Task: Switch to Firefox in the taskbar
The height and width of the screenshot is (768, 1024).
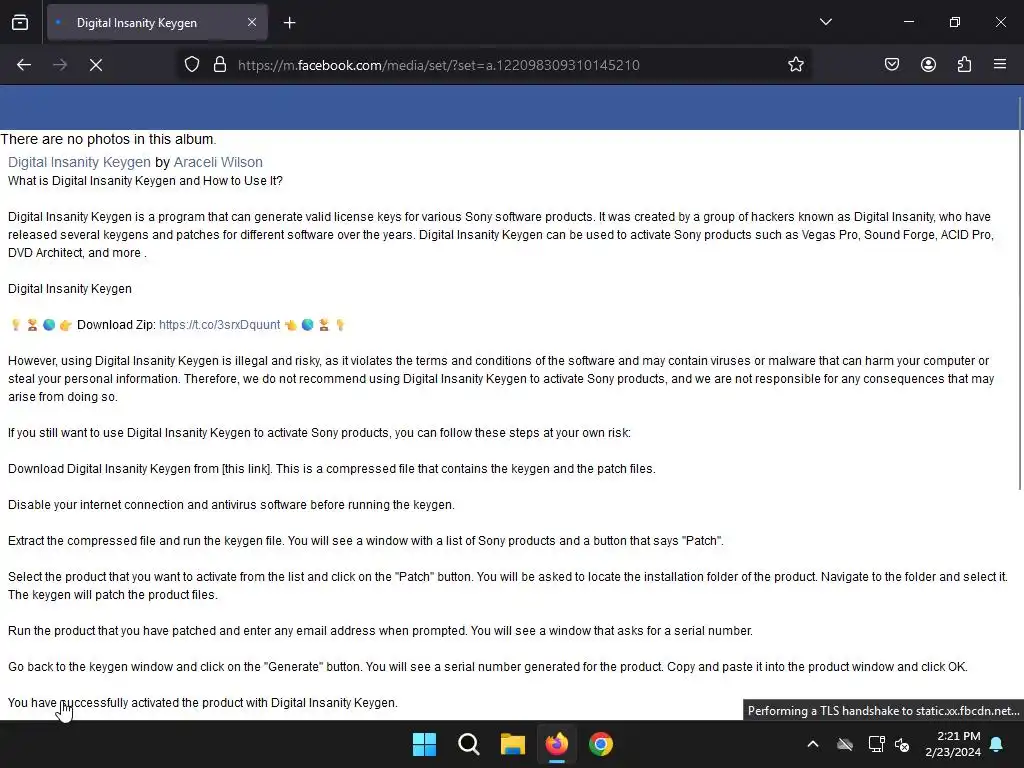Action: [557, 744]
